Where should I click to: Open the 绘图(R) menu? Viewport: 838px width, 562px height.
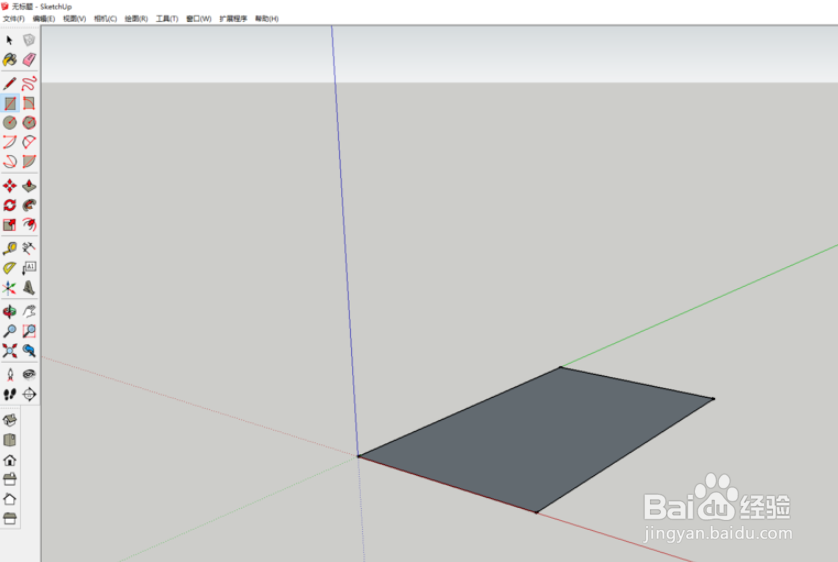coord(136,19)
